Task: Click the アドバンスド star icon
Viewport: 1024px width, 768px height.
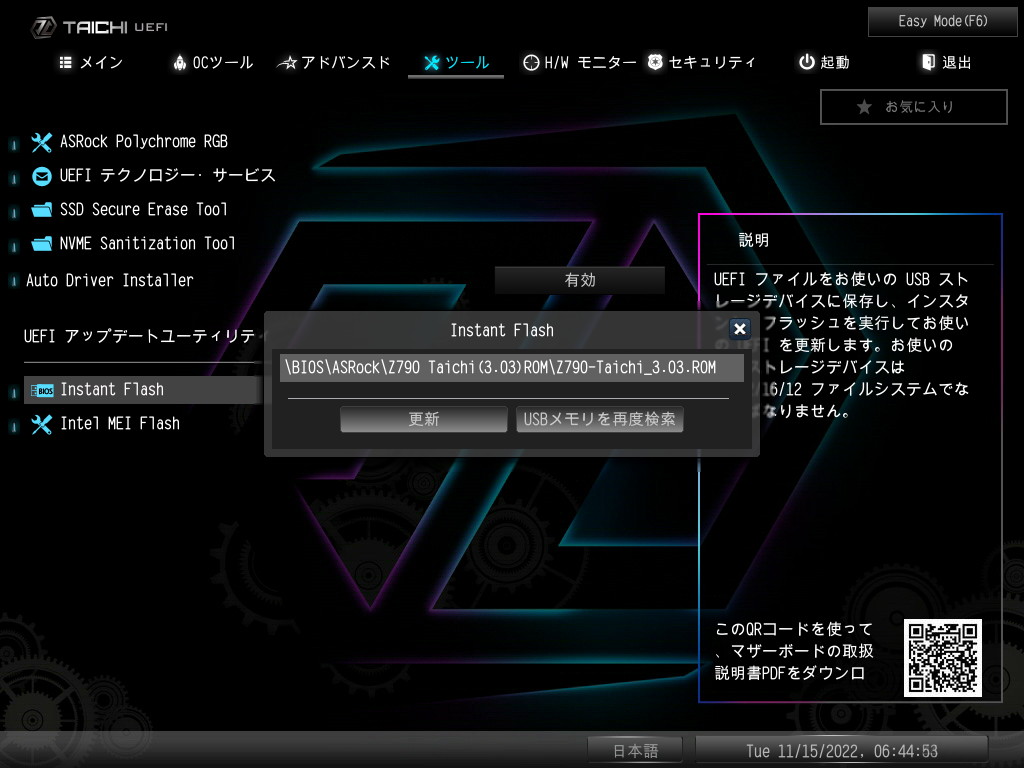Action: click(x=287, y=63)
